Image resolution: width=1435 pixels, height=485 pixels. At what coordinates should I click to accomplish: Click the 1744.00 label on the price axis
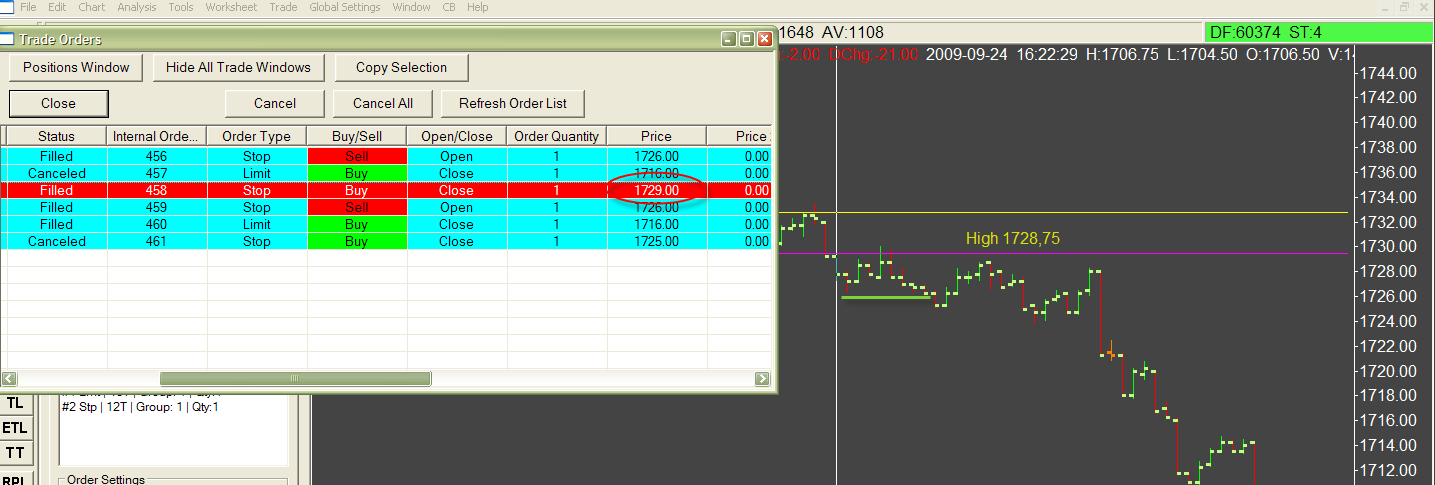click(1388, 73)
